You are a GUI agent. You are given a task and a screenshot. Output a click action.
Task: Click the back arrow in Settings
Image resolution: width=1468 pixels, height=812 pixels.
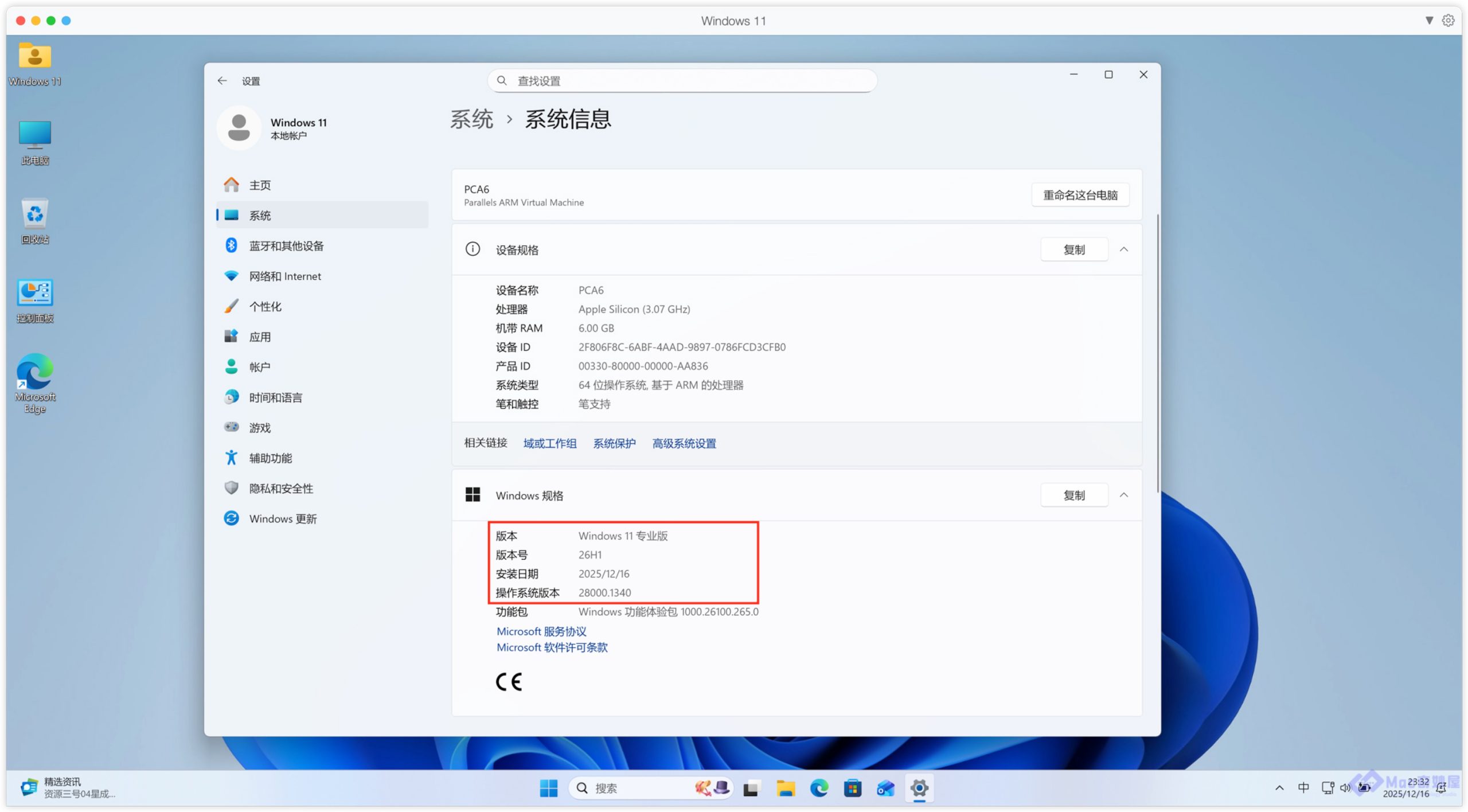click(222, 81)
